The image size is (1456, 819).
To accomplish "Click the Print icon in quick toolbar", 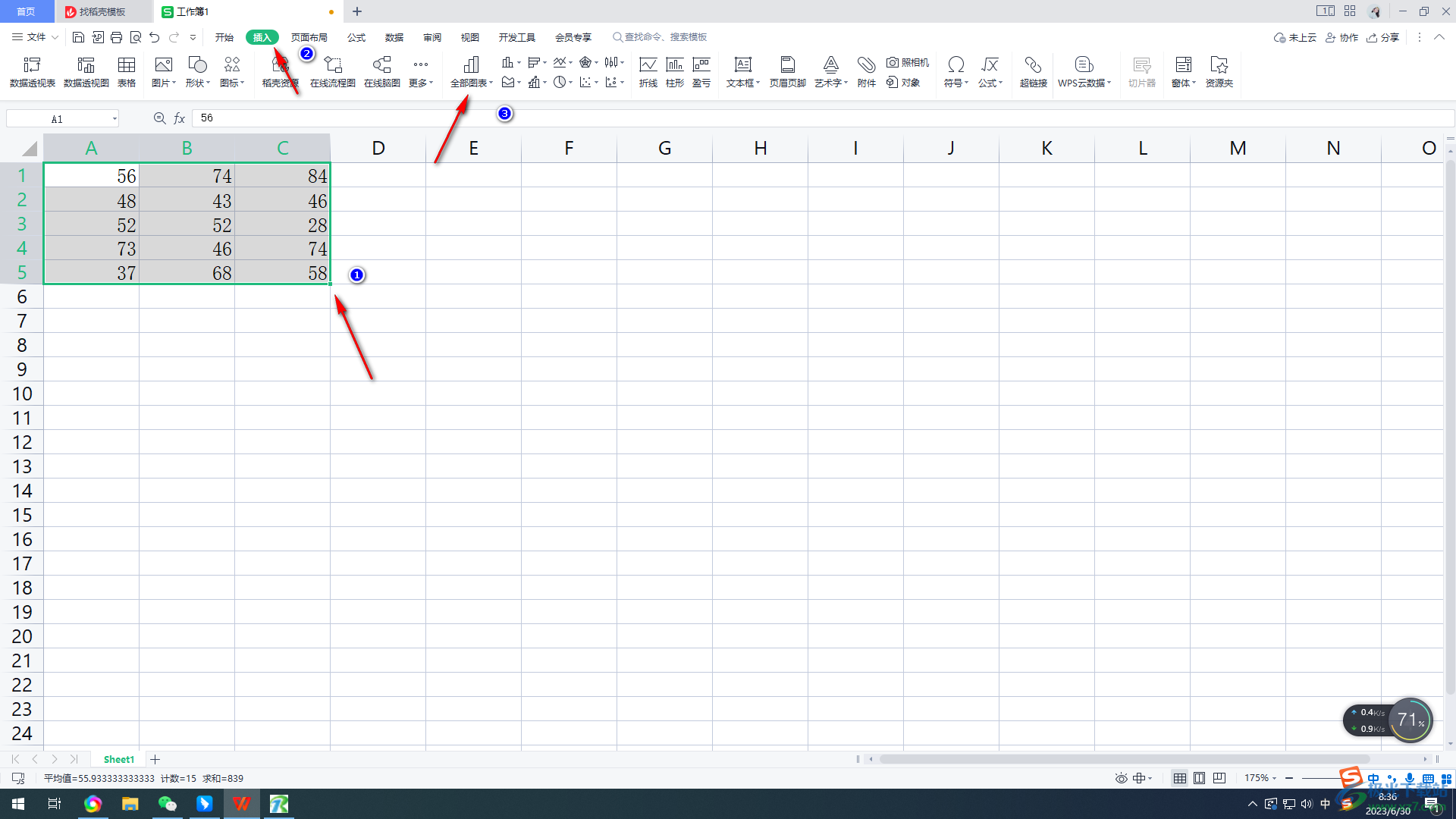I will (116, 37).
